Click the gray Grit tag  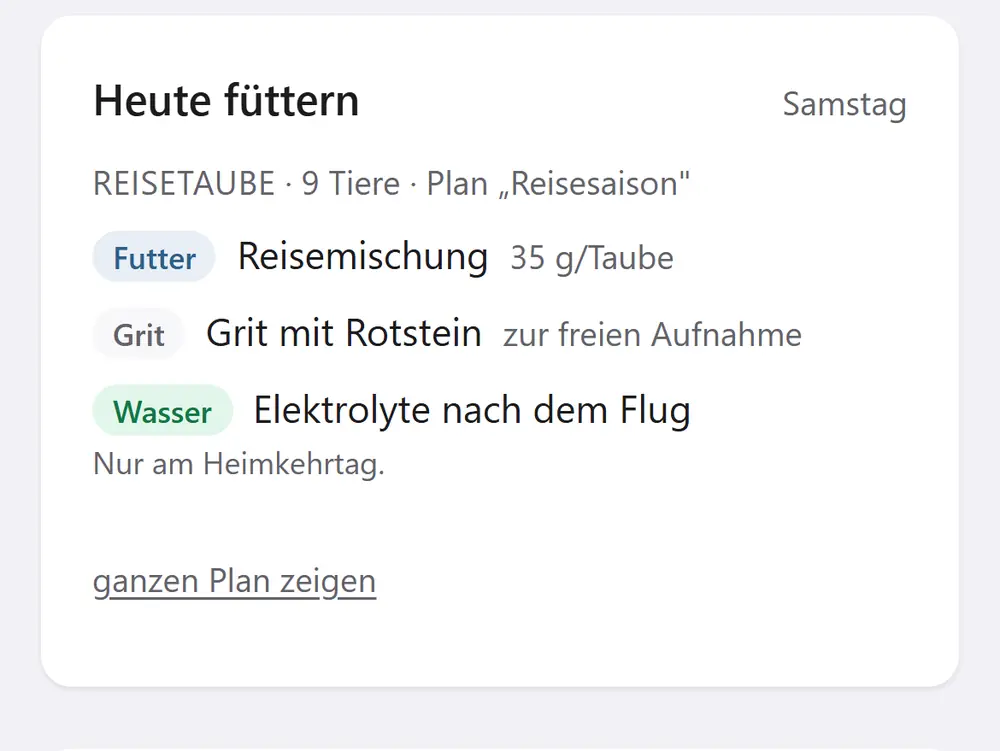138,334
